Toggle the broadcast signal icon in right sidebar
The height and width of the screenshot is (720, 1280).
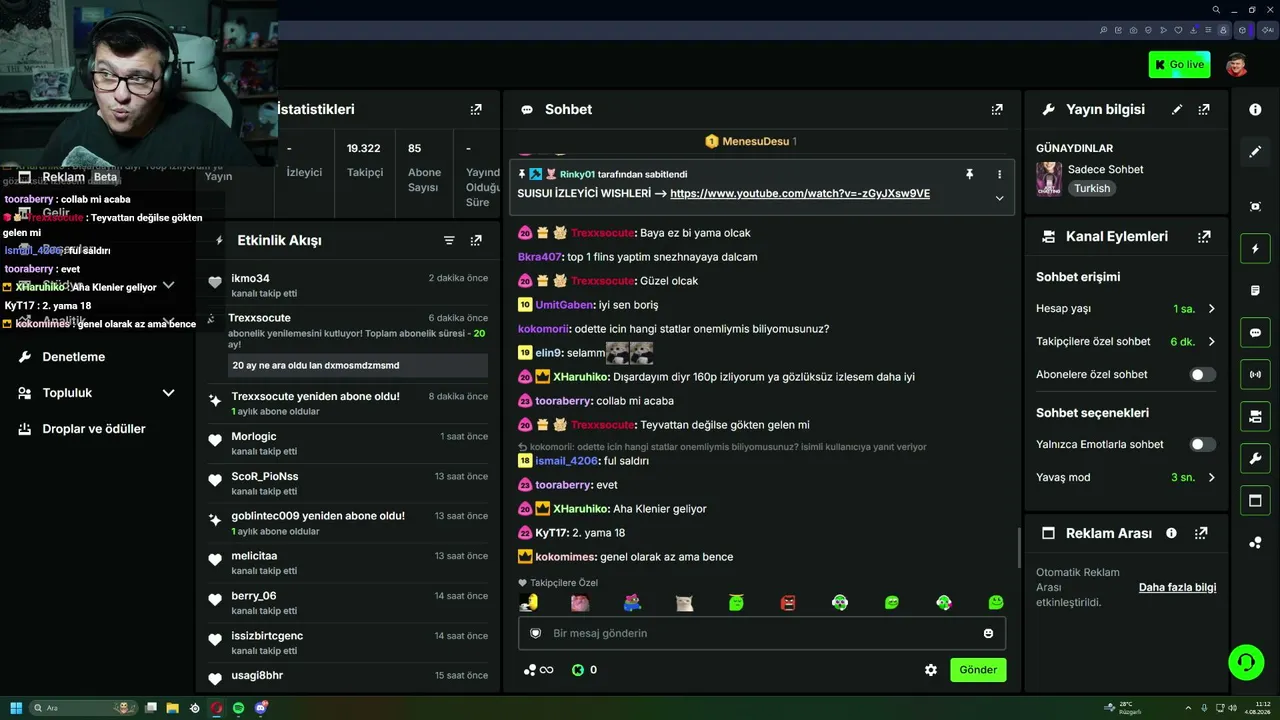tap(1255, 374)
